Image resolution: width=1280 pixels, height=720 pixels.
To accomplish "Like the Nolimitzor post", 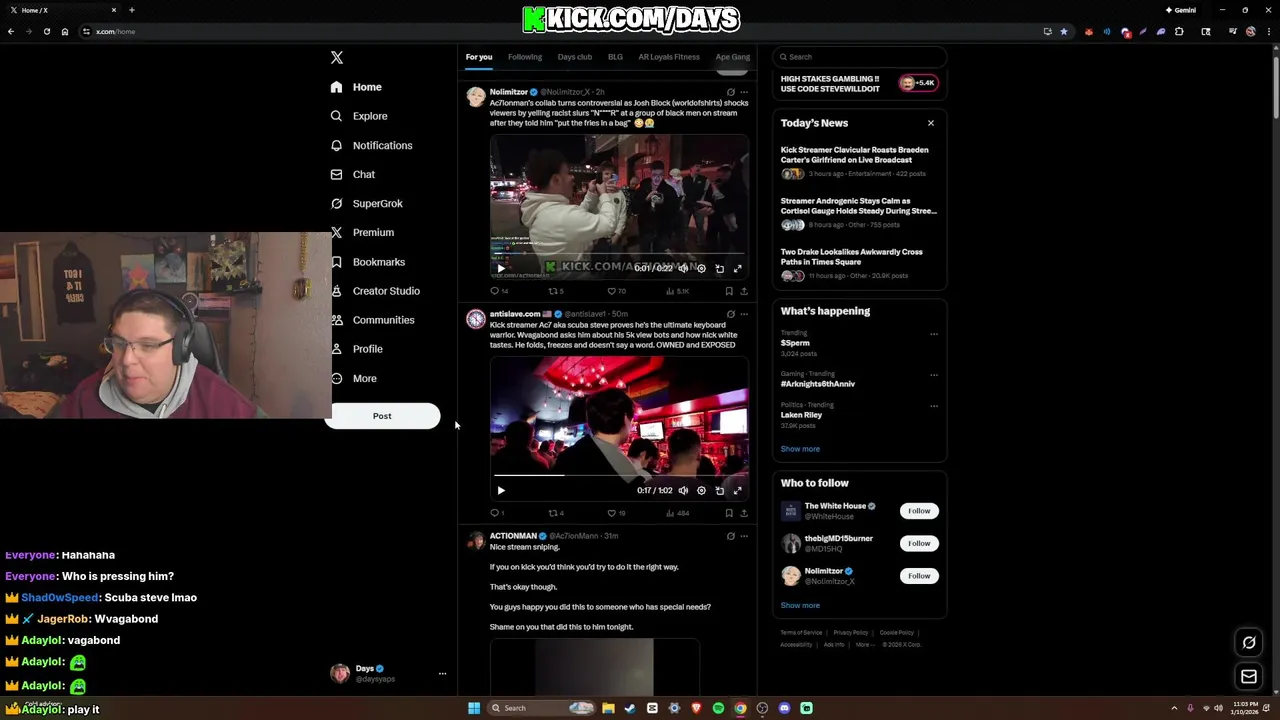I will [616, 291].
